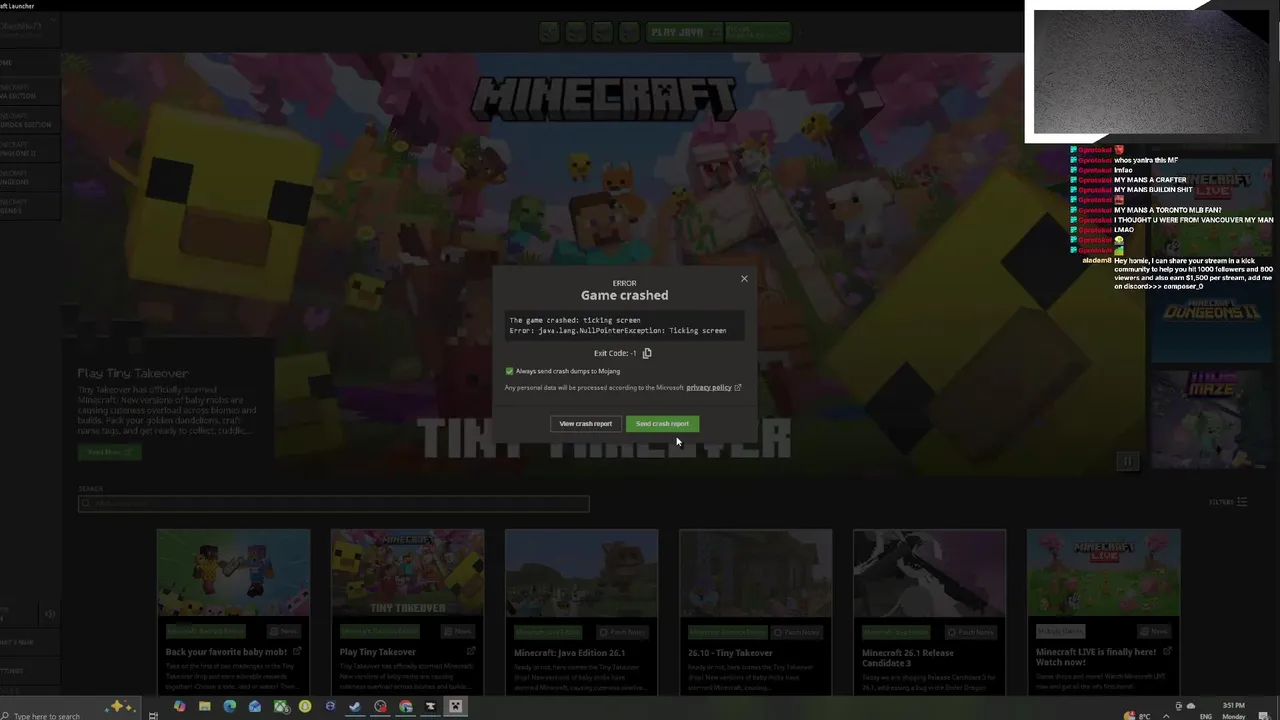Click Read More under Play Tiny Takeover
Viewport: 1280px width, 720px height.
pyautogui.click(x=109, y=452)
